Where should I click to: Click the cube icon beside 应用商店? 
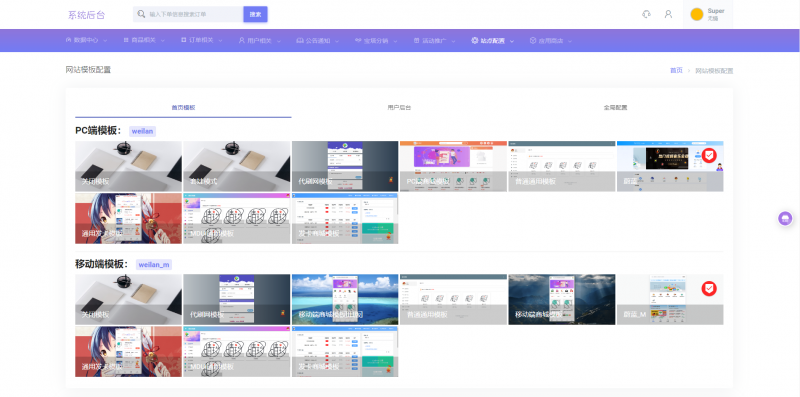point(533,40)
